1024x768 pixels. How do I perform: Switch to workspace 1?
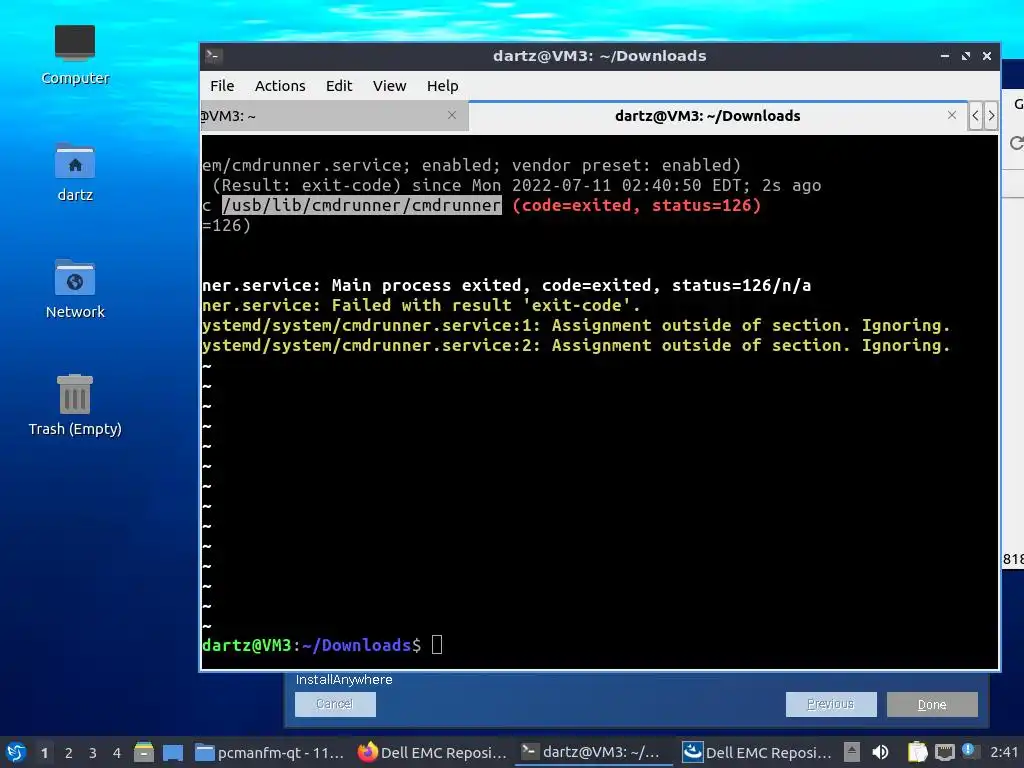(44, 752)
